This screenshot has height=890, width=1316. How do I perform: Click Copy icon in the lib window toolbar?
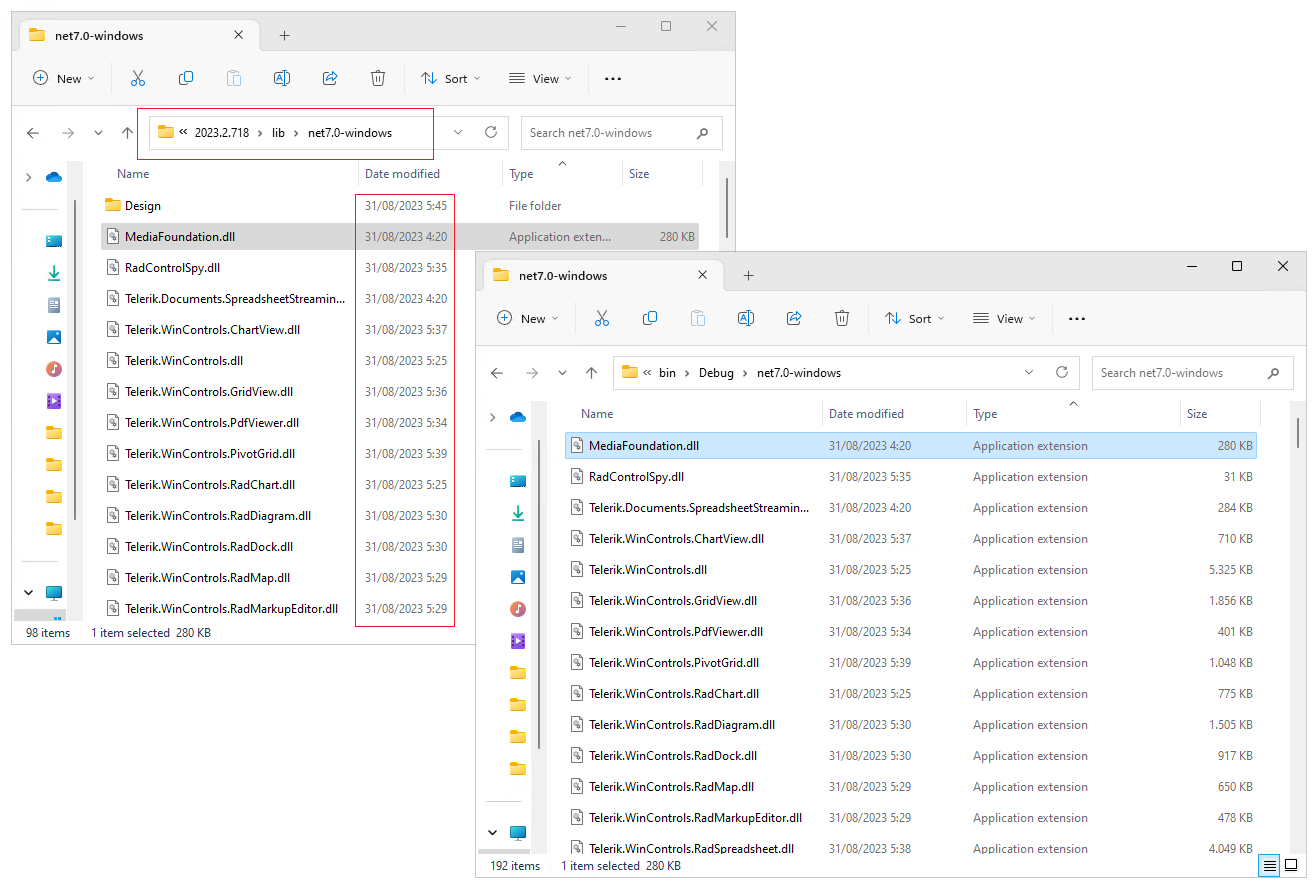186,78
